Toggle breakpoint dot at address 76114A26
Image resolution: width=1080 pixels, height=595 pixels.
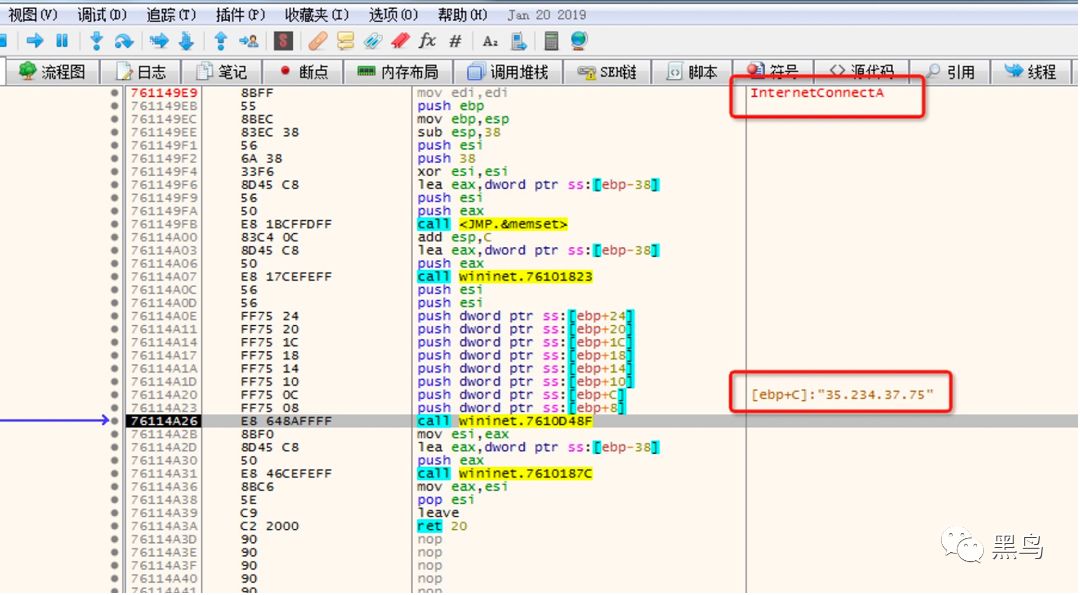[x=115, y=421]
